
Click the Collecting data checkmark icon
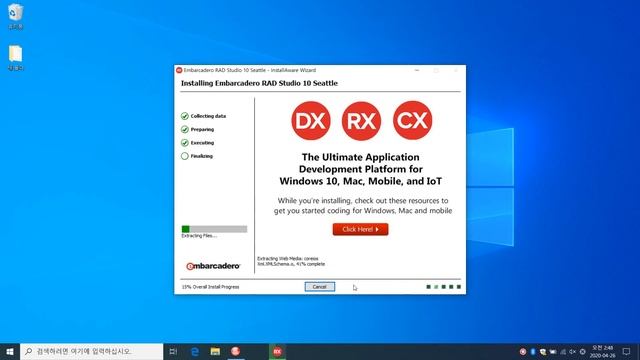pos(184,116)
